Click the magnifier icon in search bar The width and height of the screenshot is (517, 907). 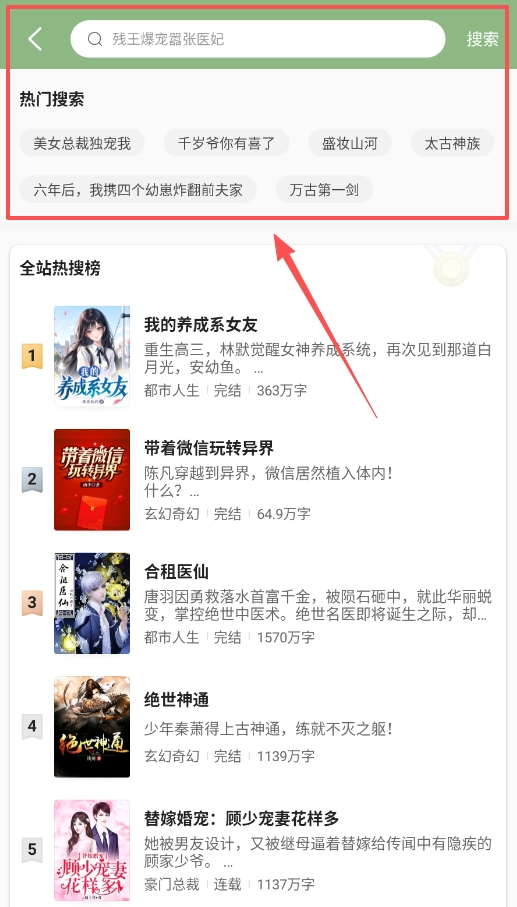tap(95, 39)
